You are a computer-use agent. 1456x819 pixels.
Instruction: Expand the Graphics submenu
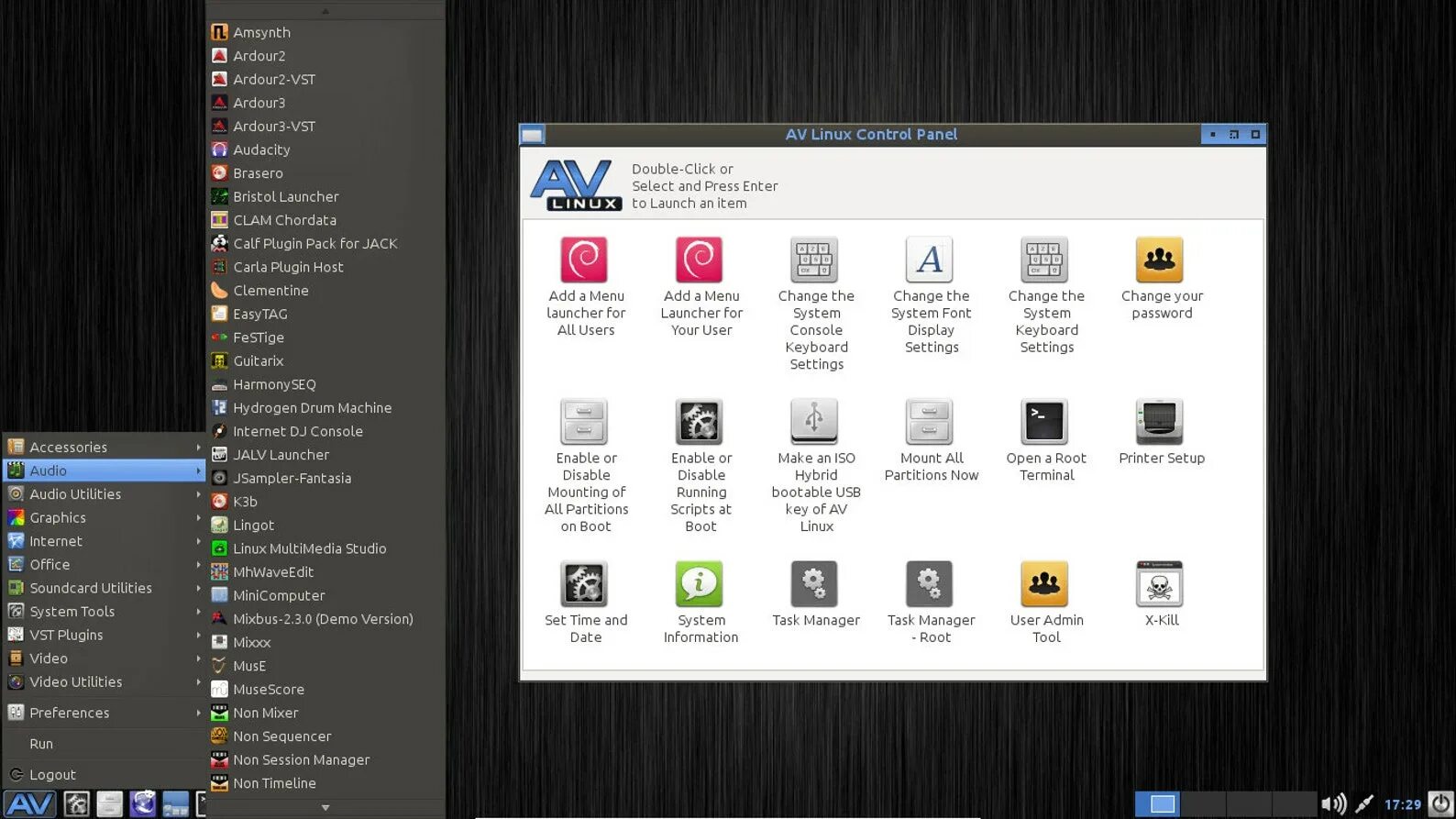tap(104, 517)
